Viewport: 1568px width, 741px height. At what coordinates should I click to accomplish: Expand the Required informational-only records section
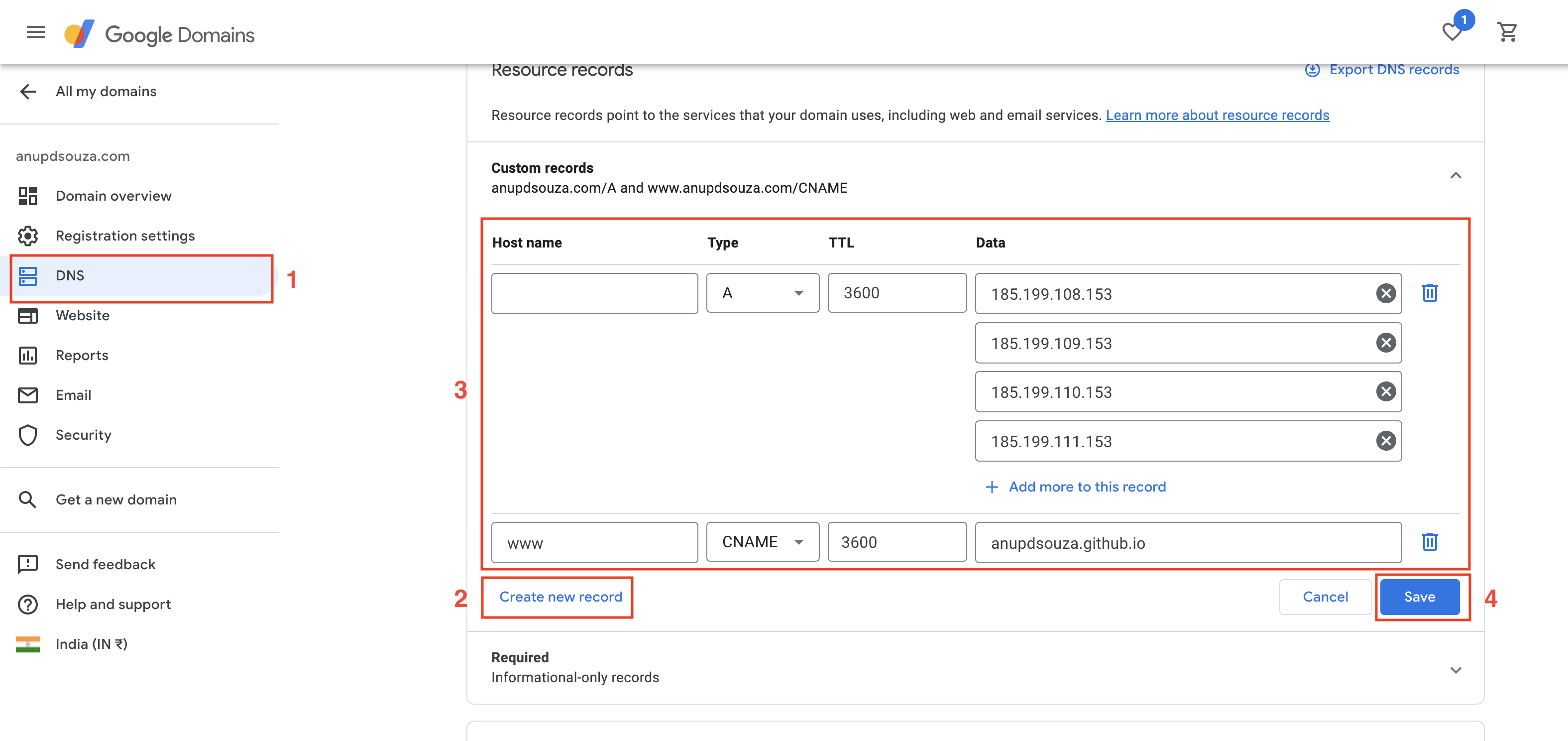point(1456,670)
